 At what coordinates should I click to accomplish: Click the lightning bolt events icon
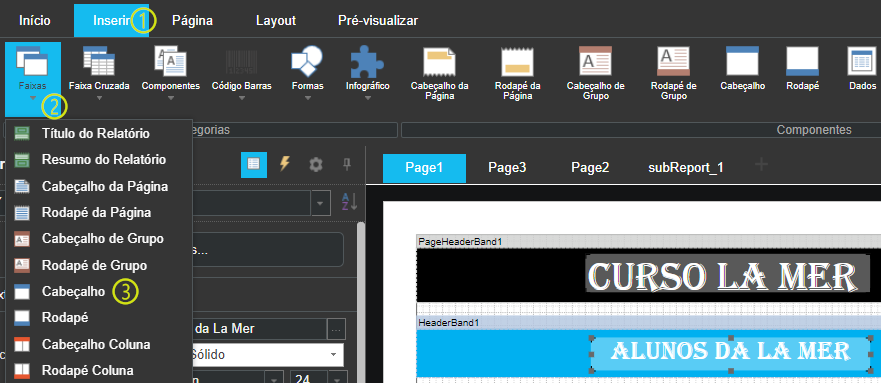point(285,164)
